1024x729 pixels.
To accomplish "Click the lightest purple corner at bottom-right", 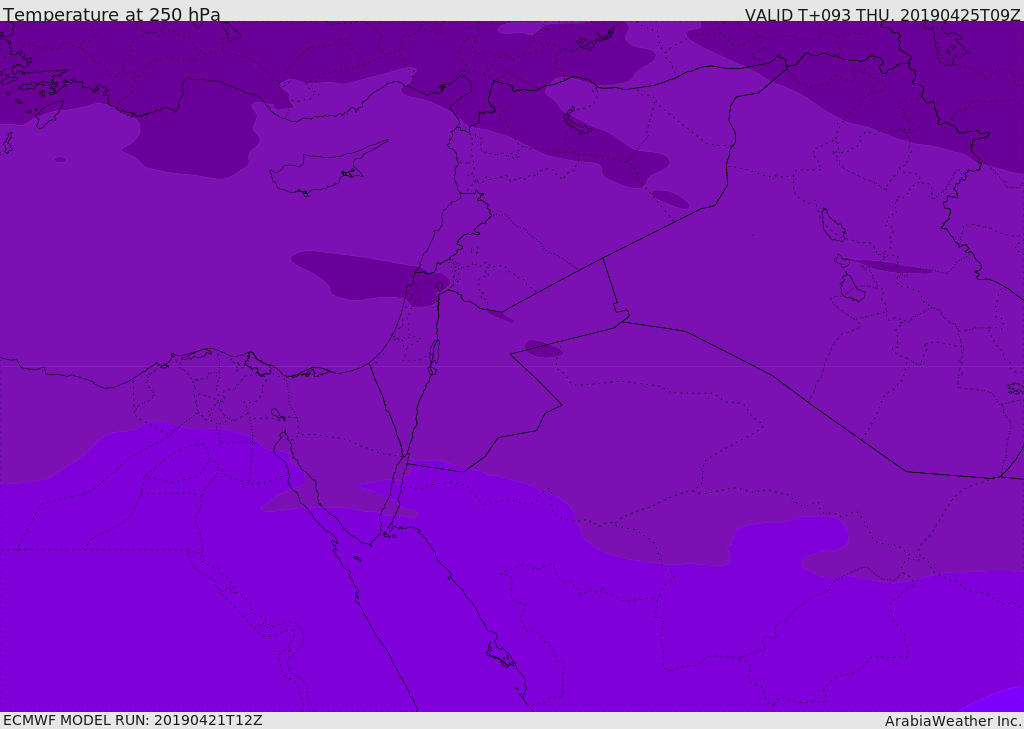I will coord(1000,700).
